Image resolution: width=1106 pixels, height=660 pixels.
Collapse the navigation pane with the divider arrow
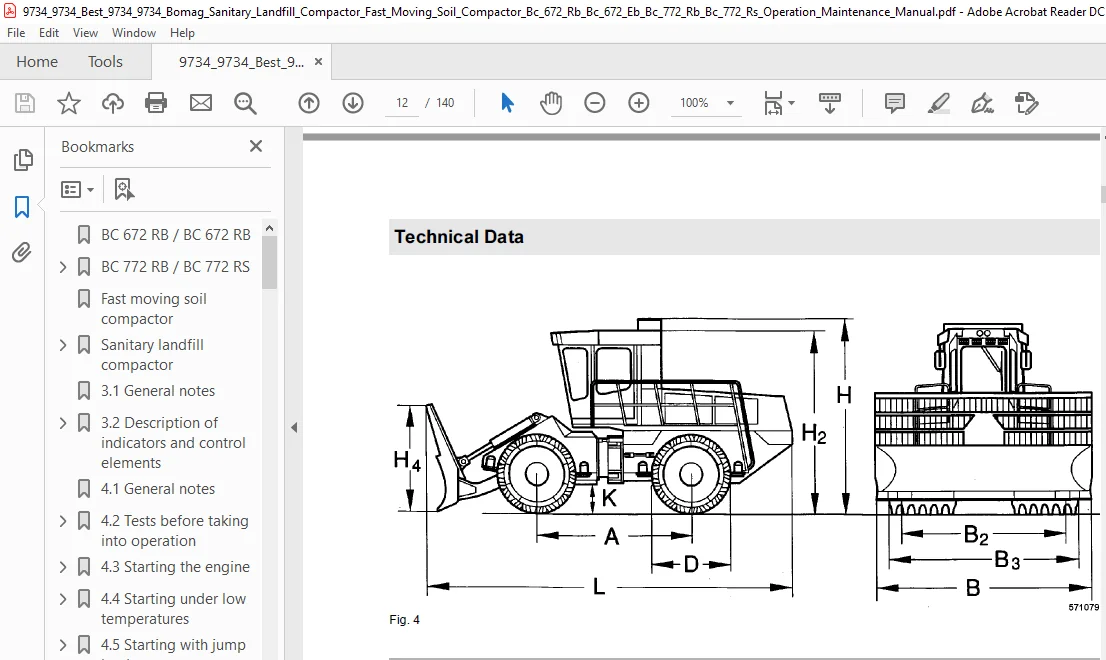294,427
